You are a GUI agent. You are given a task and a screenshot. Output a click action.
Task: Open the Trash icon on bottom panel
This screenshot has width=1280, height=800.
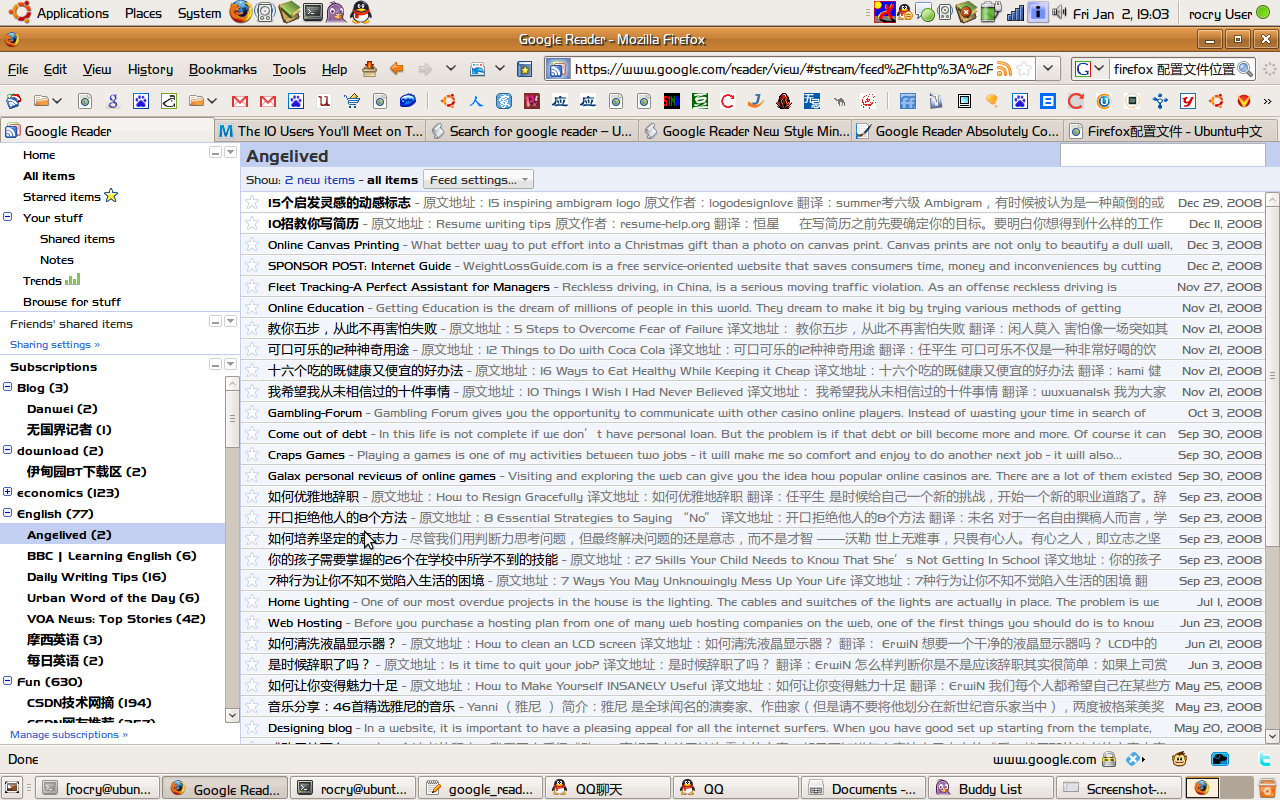point(1267,788)
